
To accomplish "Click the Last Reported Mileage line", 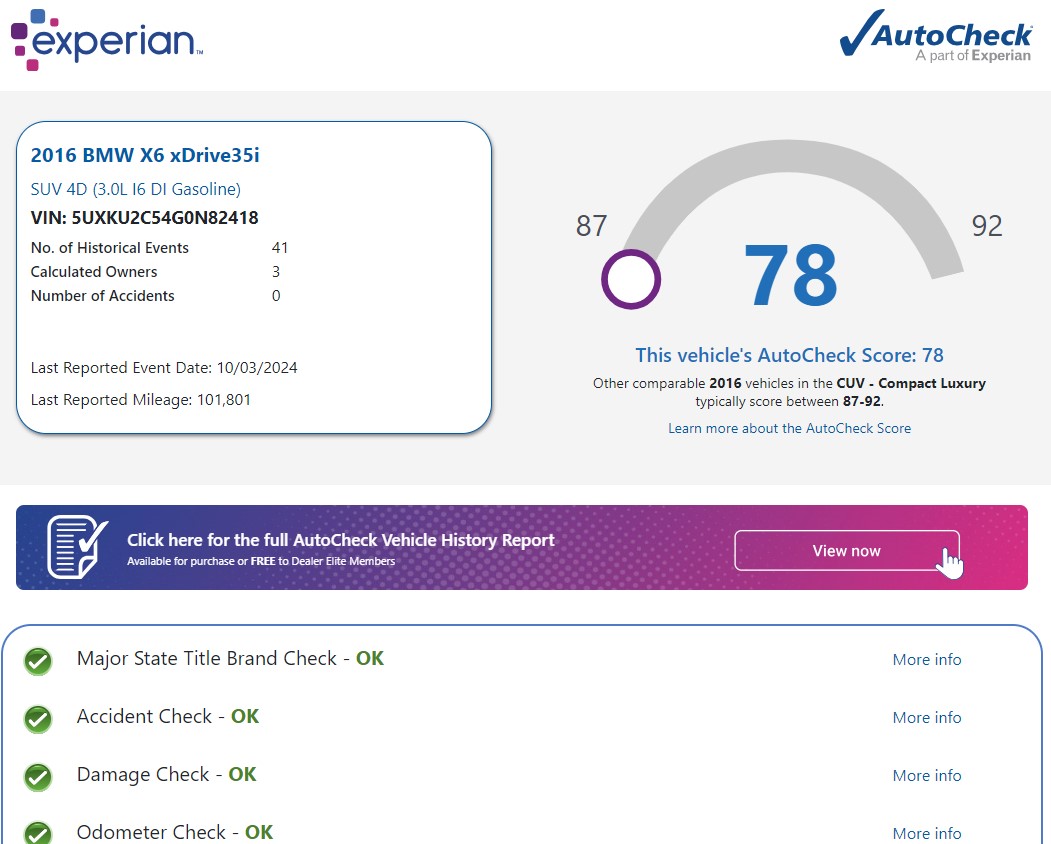I will (141, 400).
